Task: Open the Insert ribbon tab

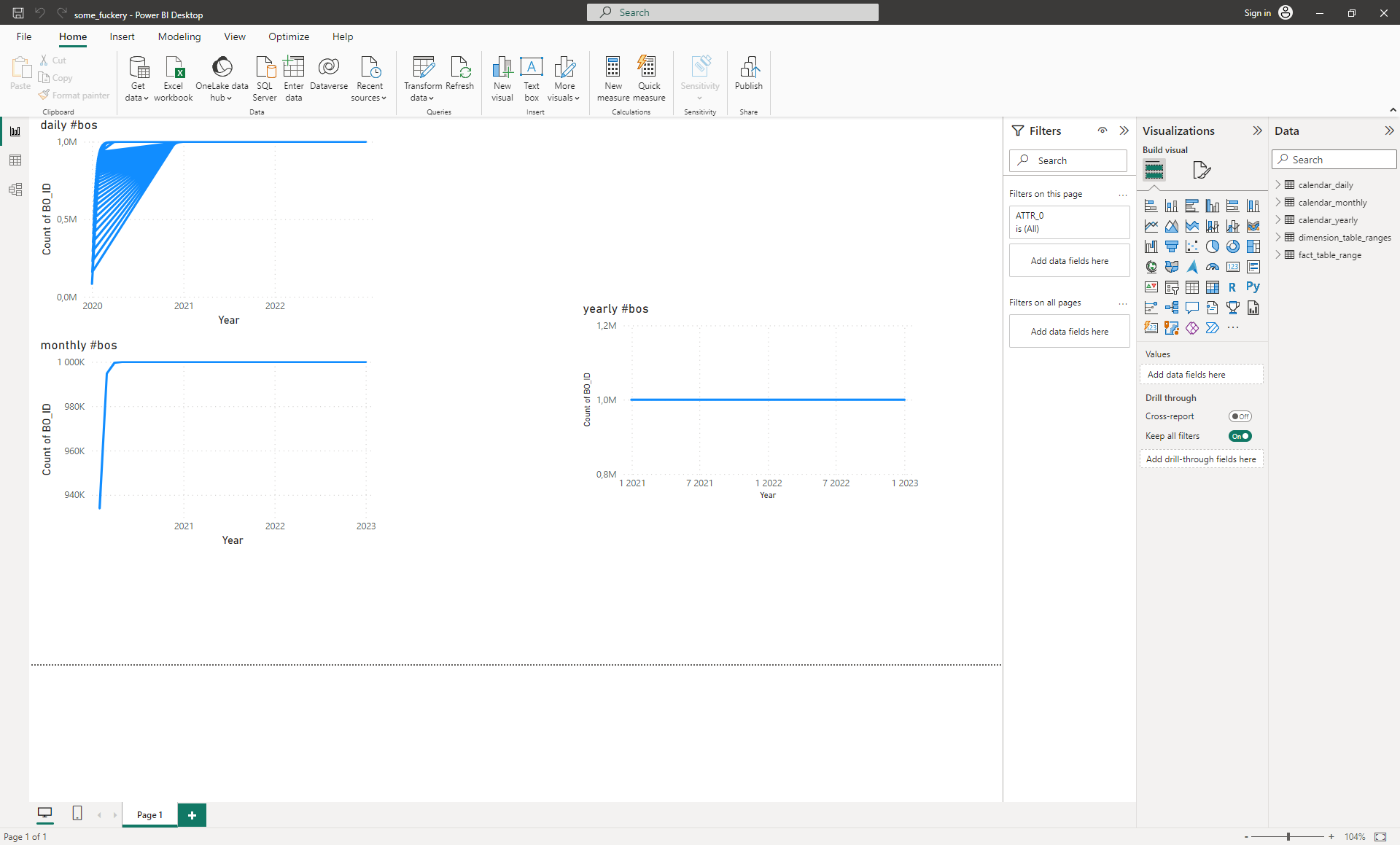Action: 122,36
